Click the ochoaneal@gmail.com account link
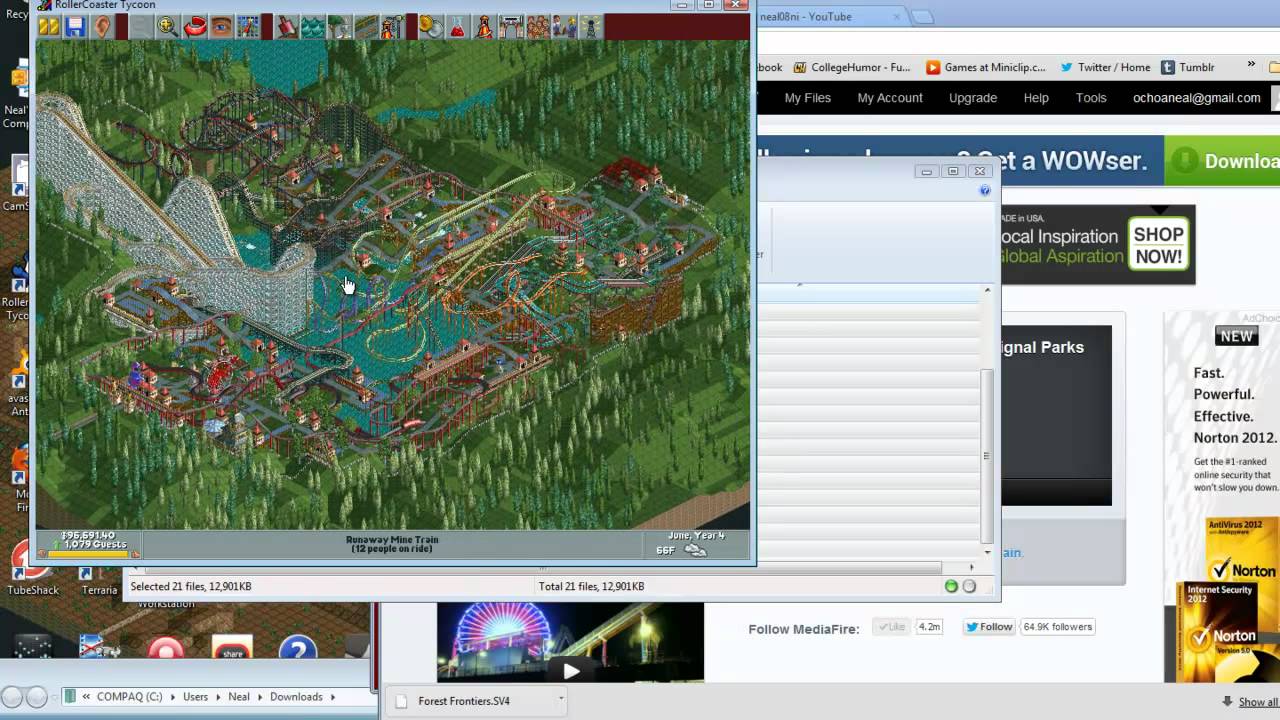1280x720 pixels. (x=1196, y=98)
